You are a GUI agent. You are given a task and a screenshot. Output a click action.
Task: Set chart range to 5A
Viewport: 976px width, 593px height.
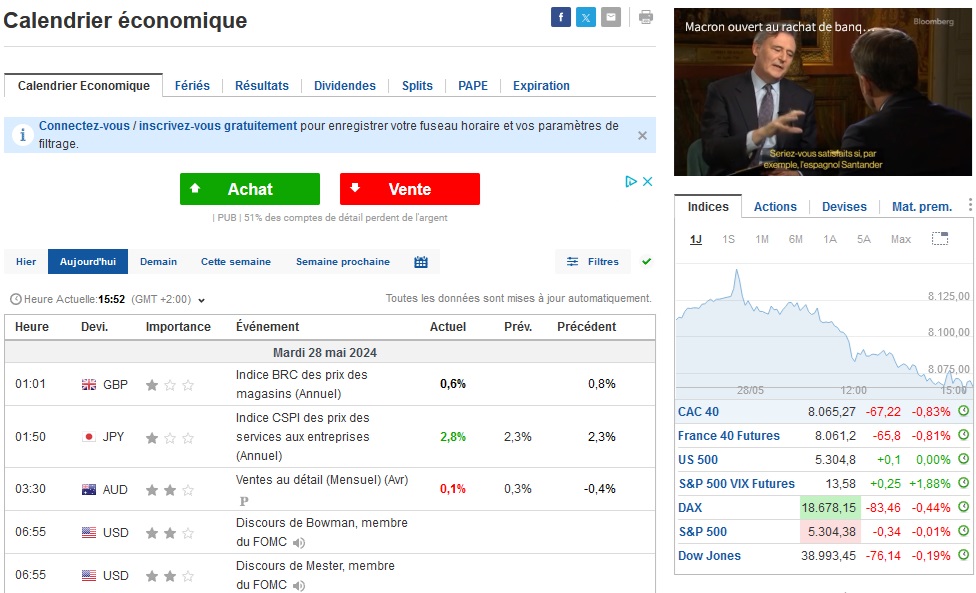click(x=863, y=239)
